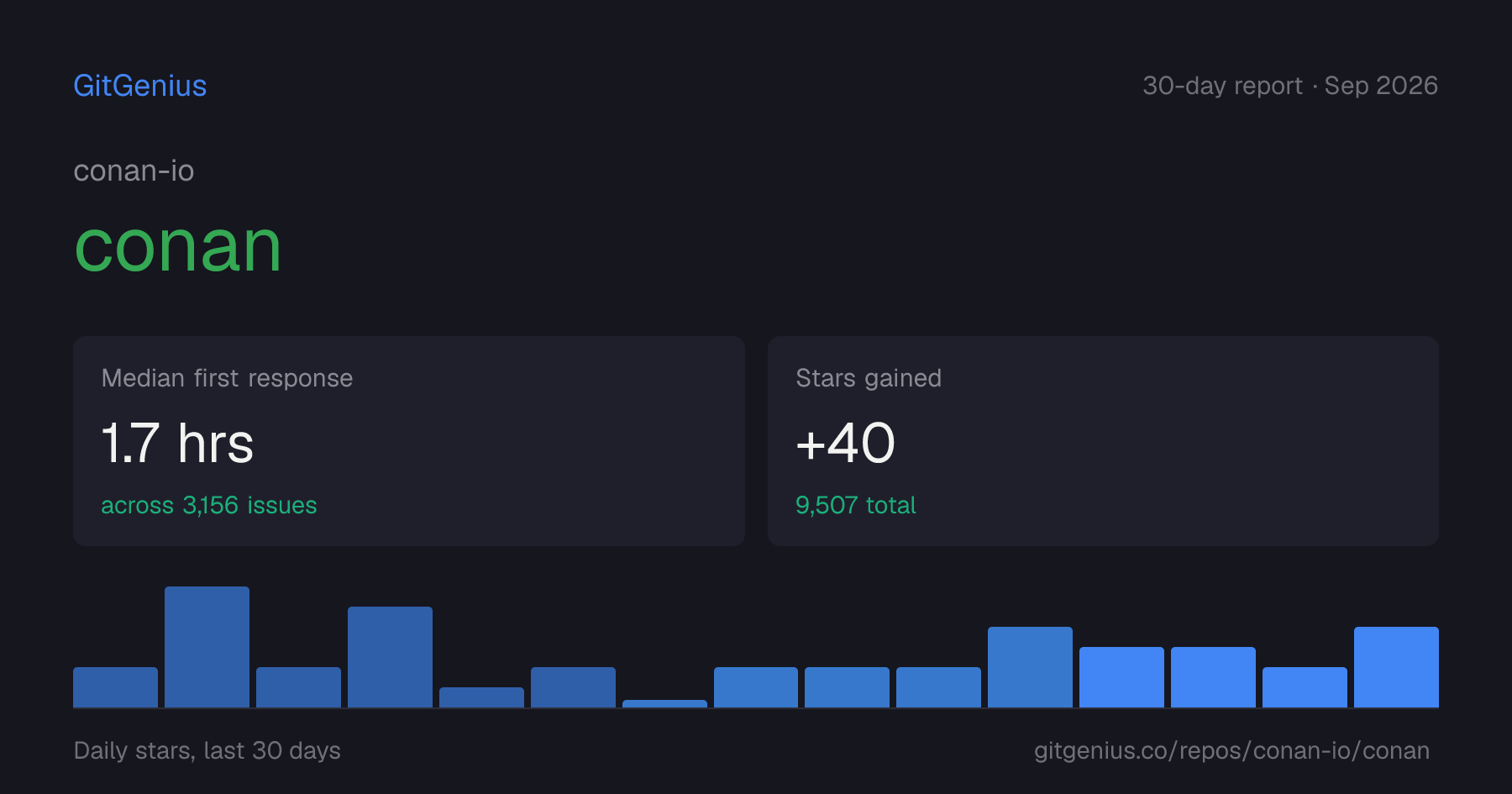The height and width of the screenshot is (794, 1512).
Task: Select the 9,507 total text
Action: click(x=855, y=505)
